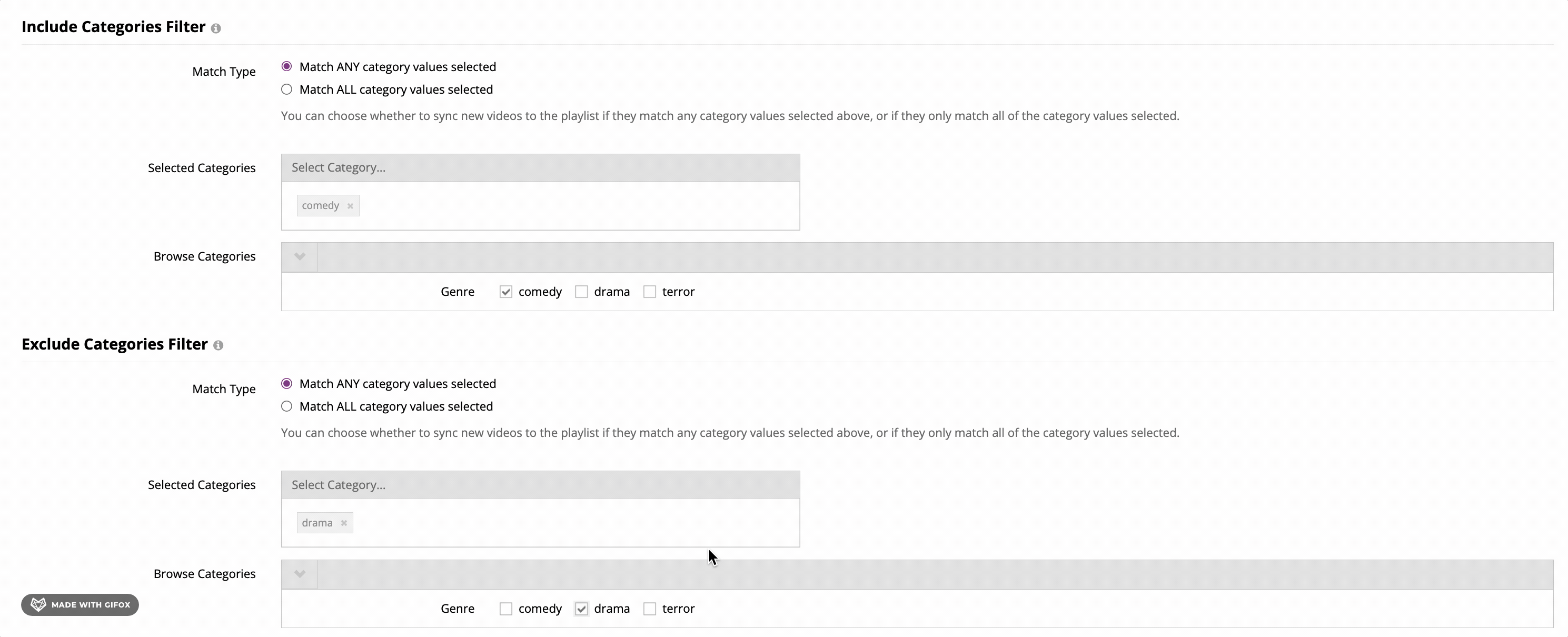The image size is (1568, 637).
Task: Open Include filter Select Category dropdown
Action: 541,168
